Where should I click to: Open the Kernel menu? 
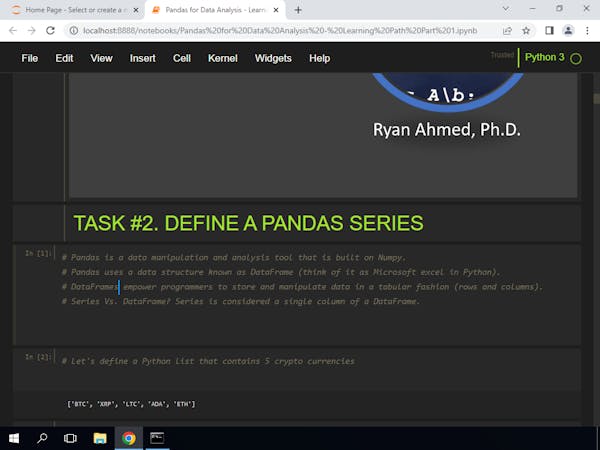222,58
